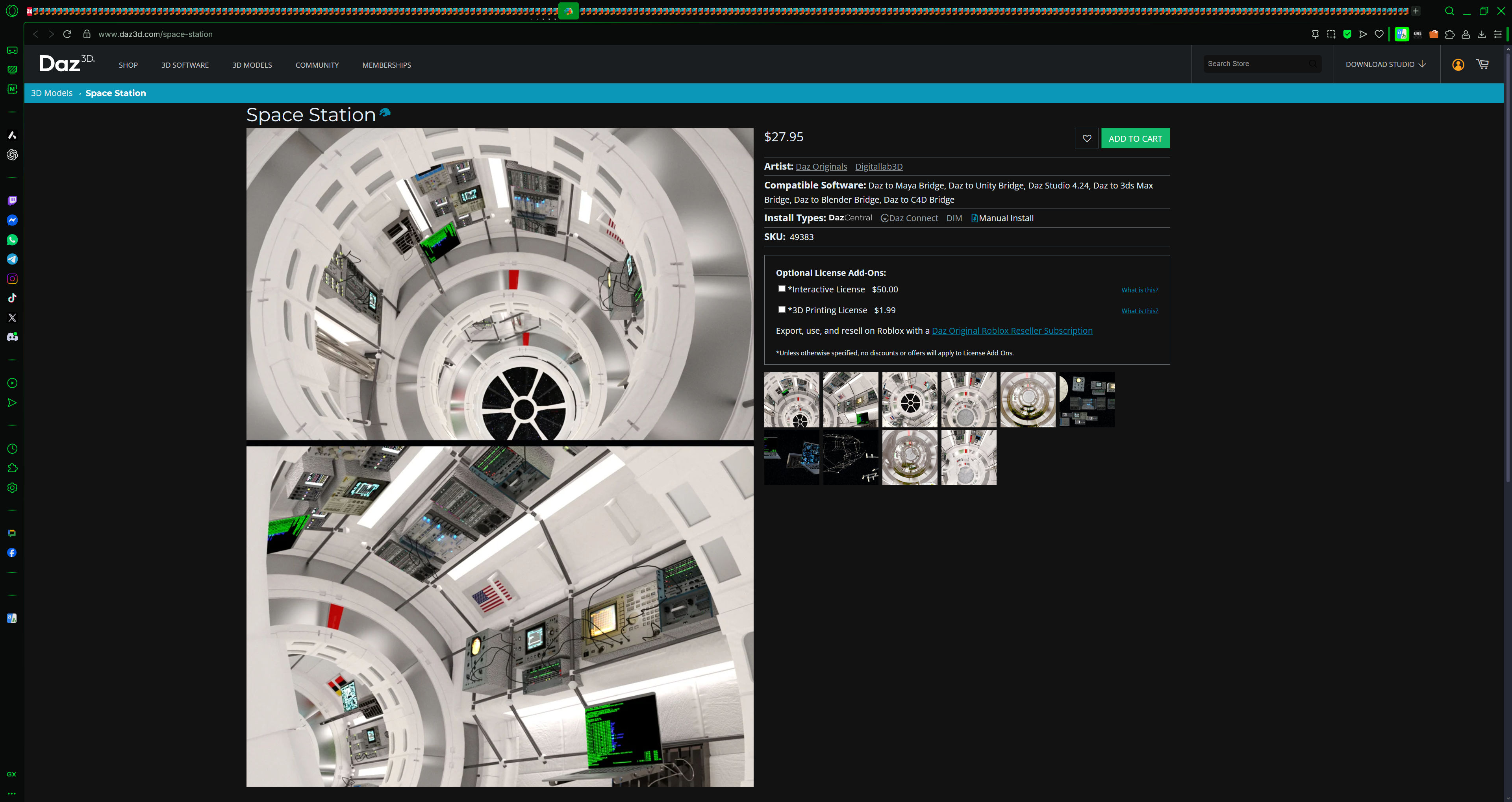Open the Memberships menu

coord(386,65)
